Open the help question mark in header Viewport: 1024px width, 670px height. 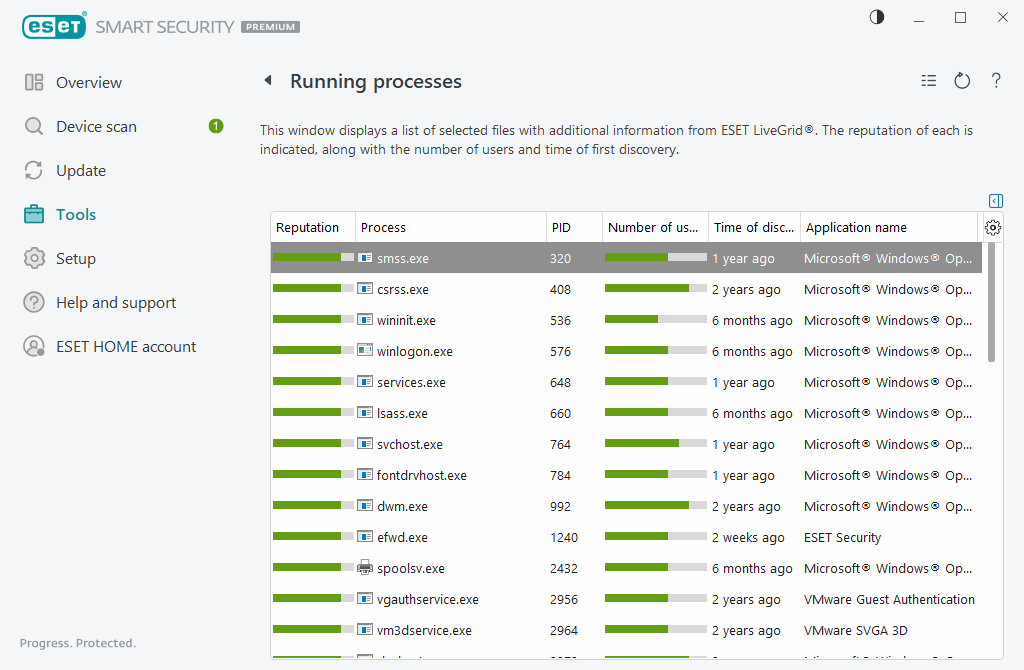[996, 81]
